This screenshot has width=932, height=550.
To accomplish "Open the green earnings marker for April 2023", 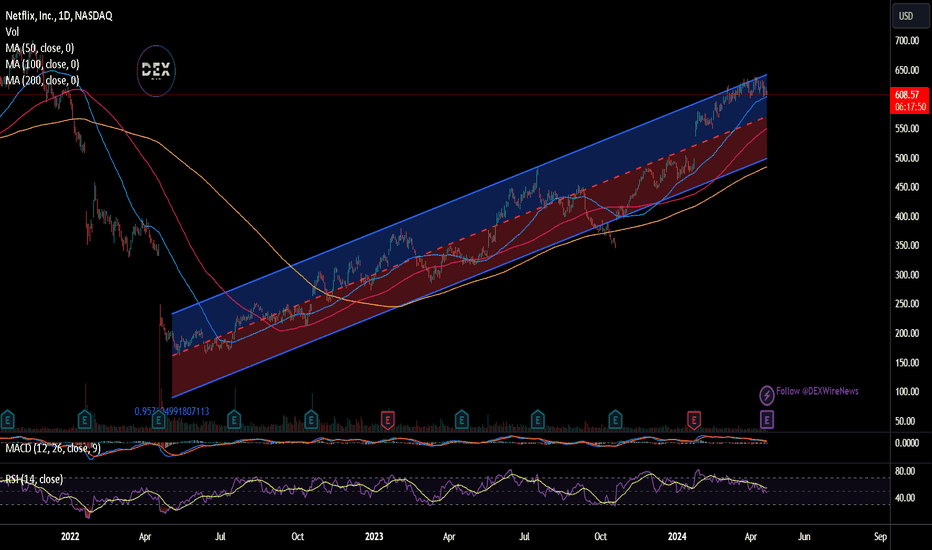I will coord(461,420).
